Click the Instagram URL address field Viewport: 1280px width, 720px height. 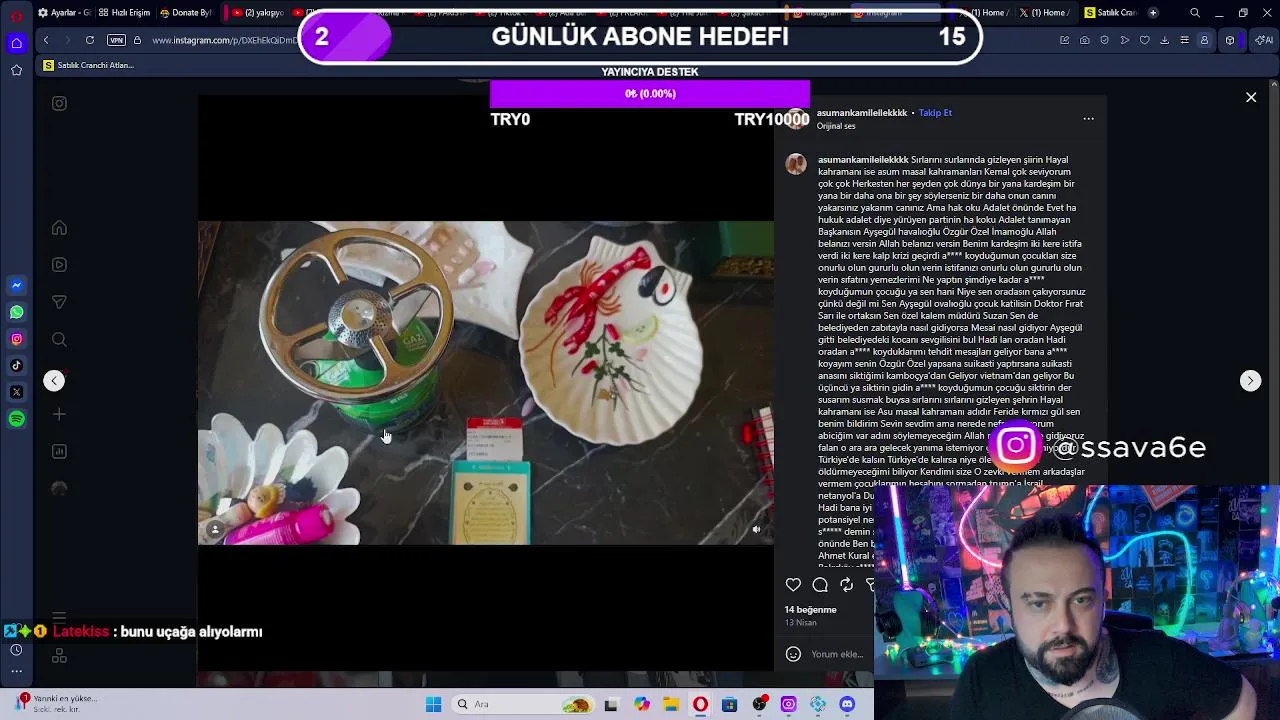click(x=224, y=40)
